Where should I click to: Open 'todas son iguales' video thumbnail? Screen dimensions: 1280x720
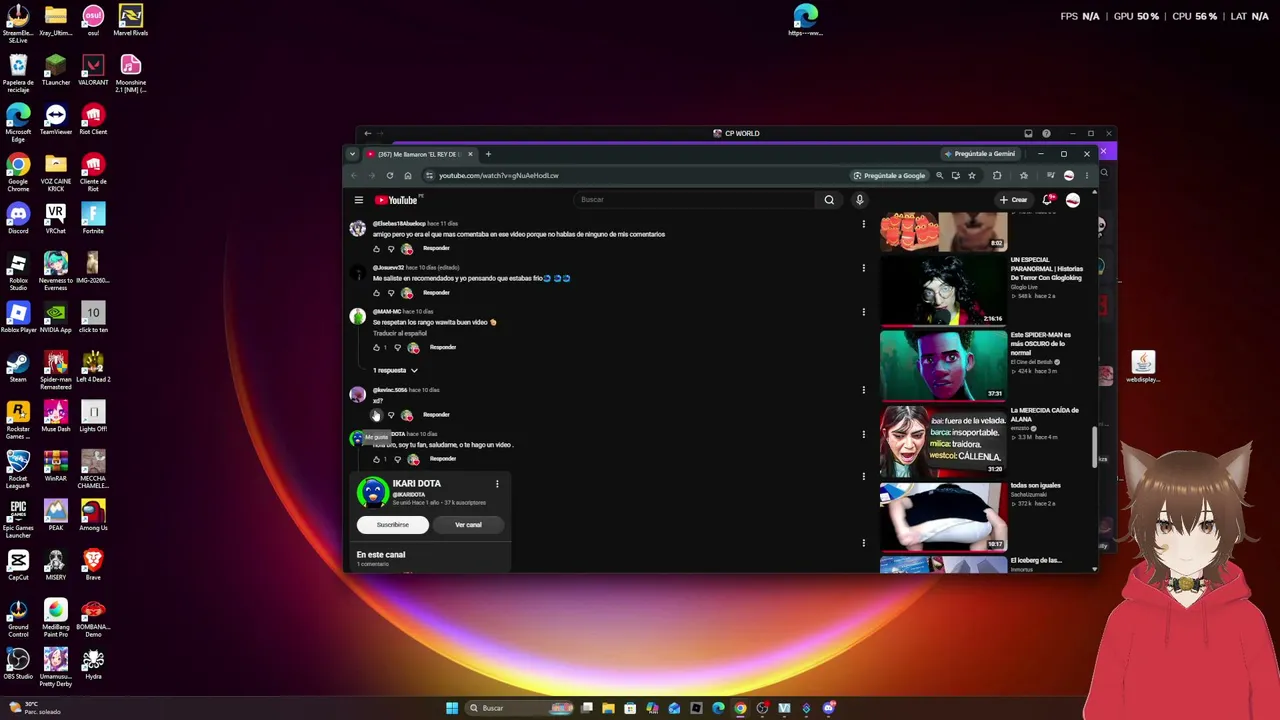(943, 516)
